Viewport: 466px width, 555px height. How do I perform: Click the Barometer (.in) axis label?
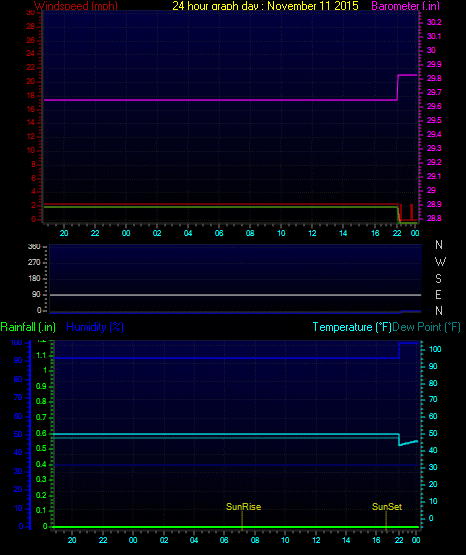coord(405,6)
